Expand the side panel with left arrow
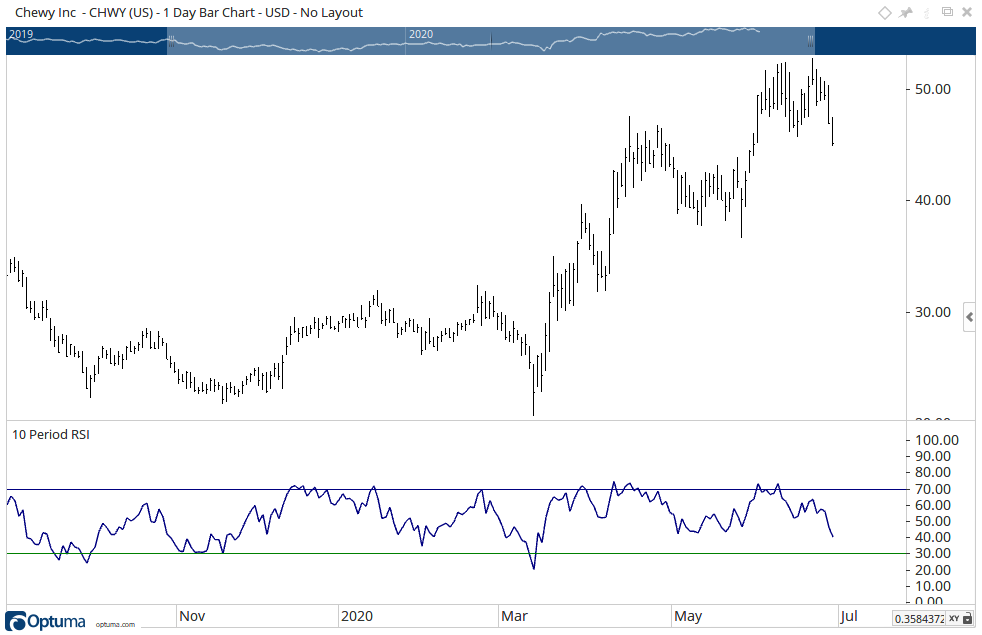Image resolution: width=982 pixels, height=635 pixels. point(969,317)
